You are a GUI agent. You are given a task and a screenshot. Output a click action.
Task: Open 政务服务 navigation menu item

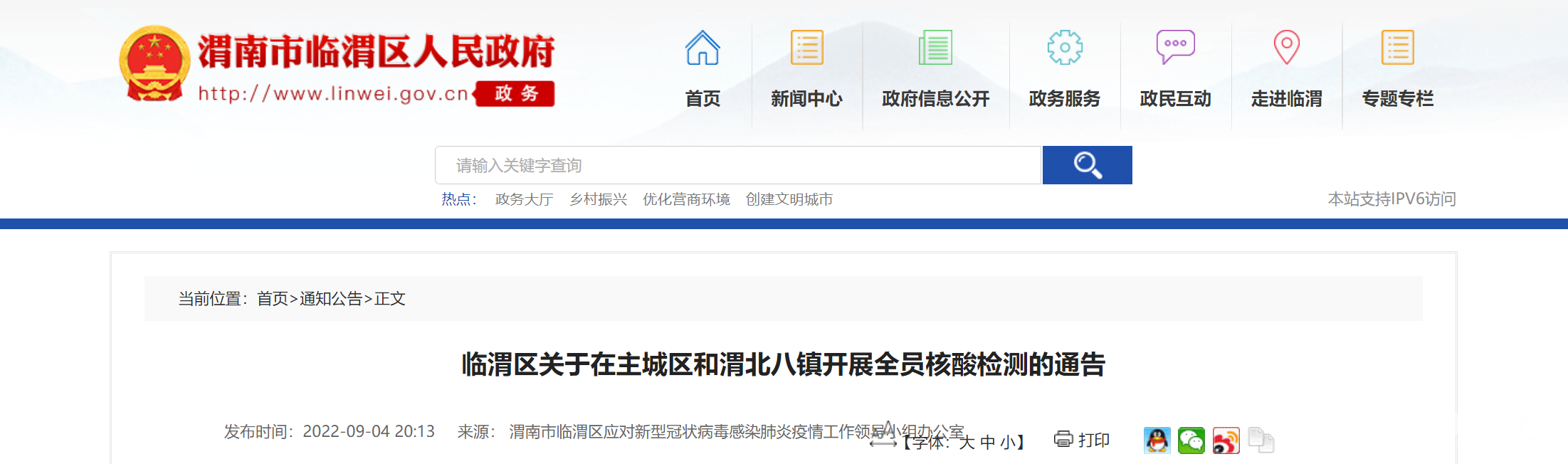point(1065,98)
